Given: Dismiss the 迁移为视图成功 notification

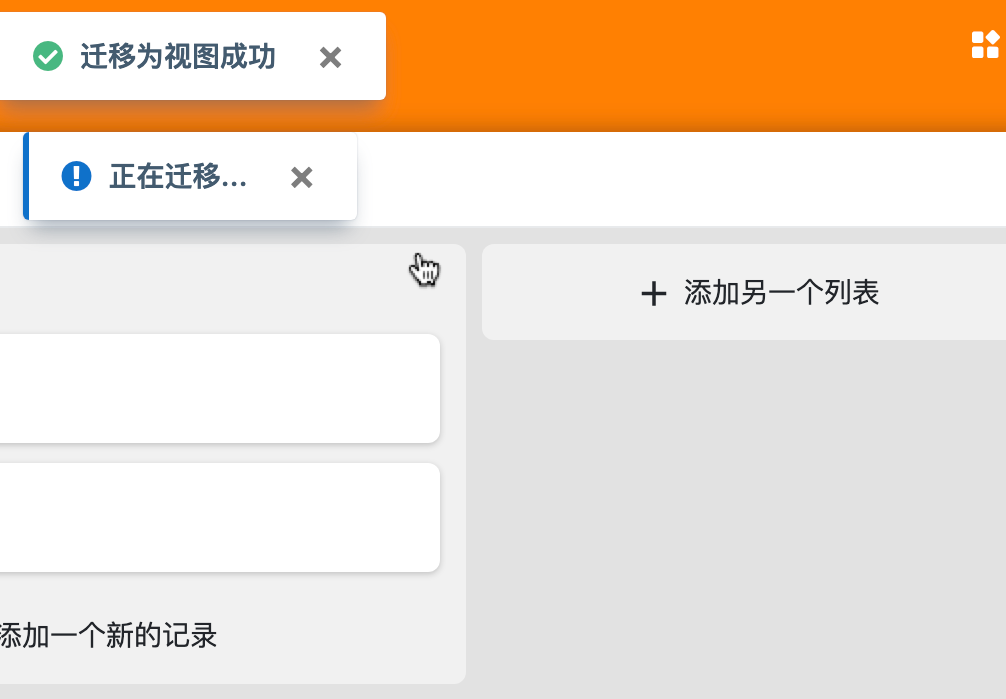Looking at the screenshot, I should [330, 58].
